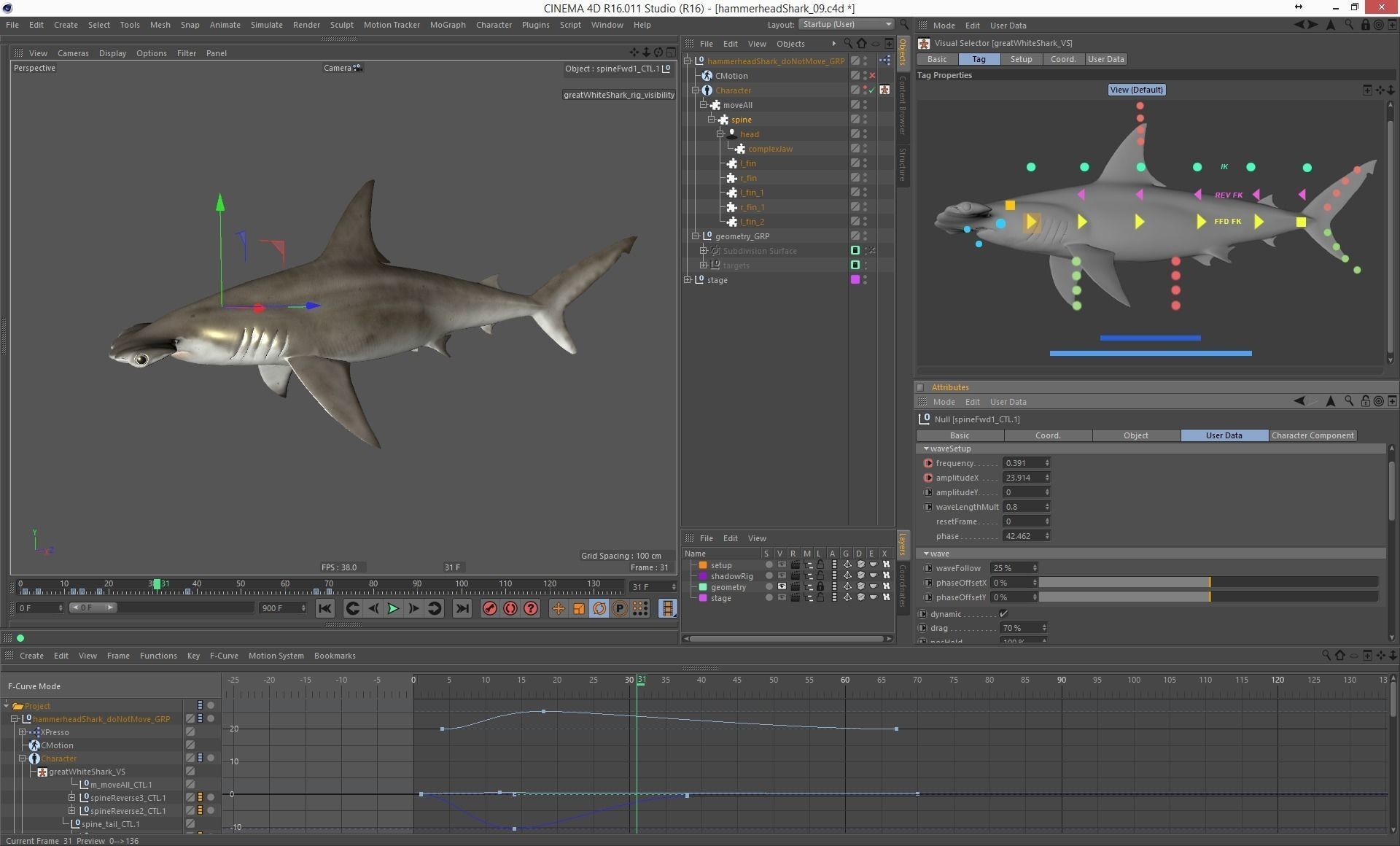1400x846 pixels.
Task: Go to previous key button
Action: click(x=352, y=608)
